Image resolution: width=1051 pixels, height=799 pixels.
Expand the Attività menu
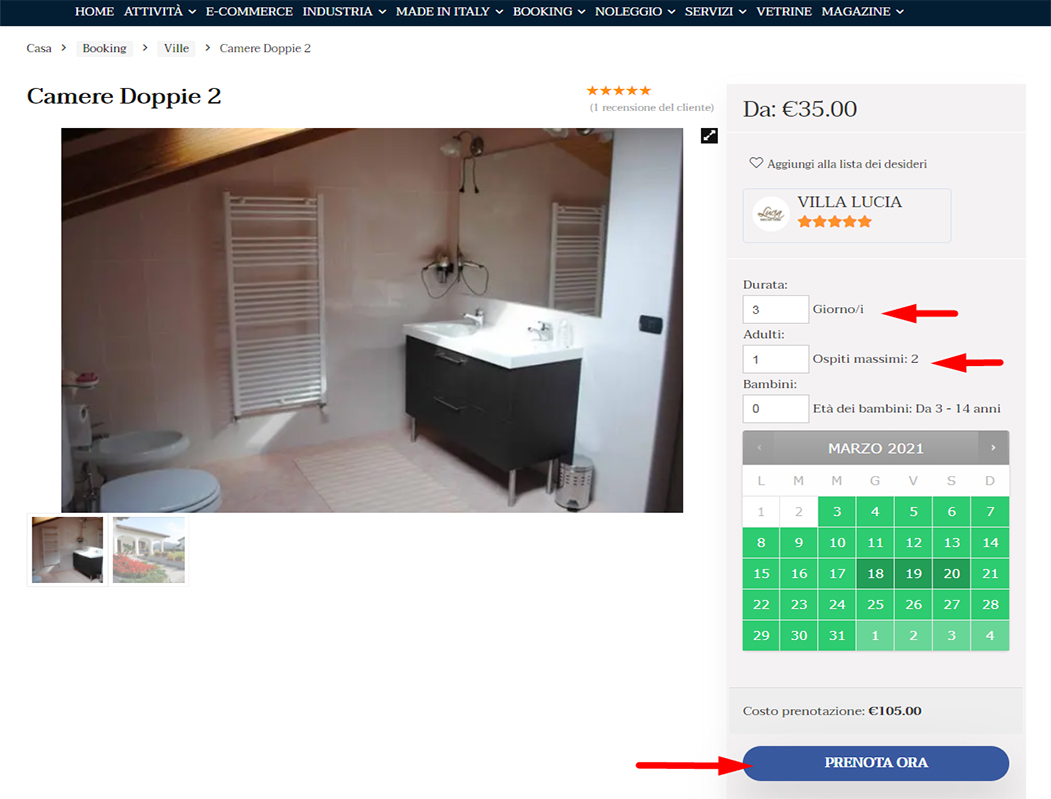coord(160,11)
